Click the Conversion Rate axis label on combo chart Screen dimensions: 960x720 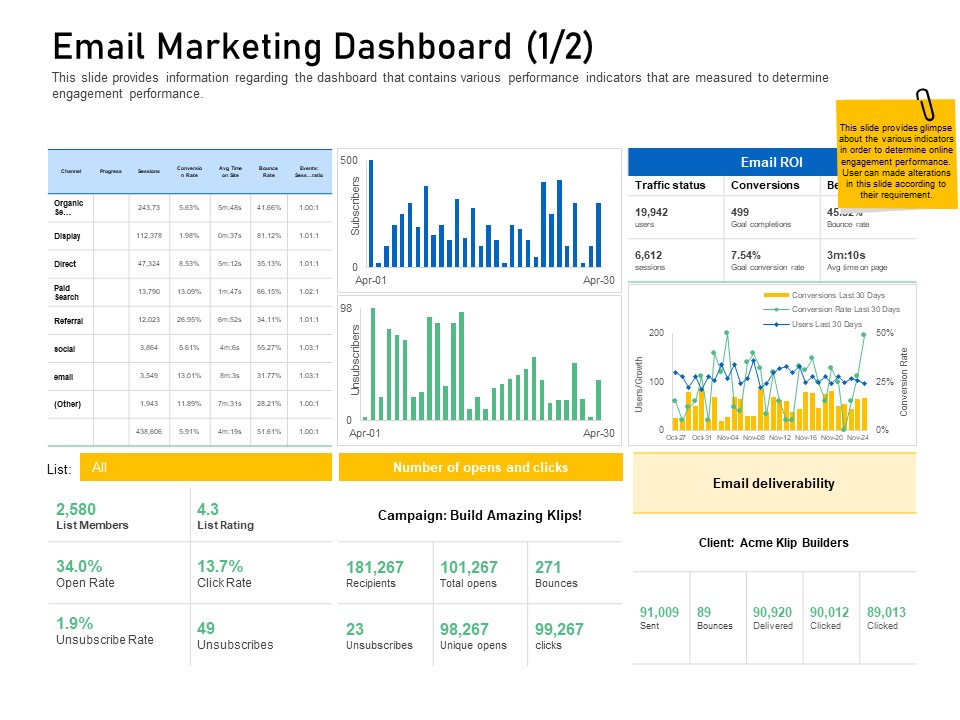coord(904,382)
